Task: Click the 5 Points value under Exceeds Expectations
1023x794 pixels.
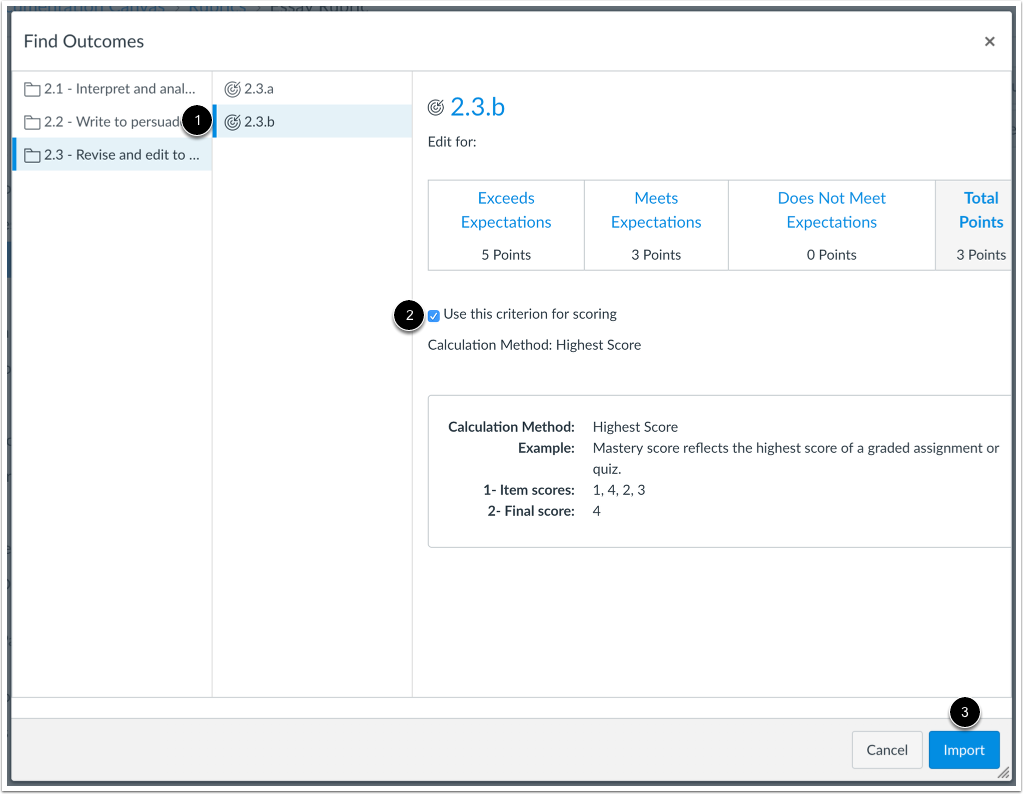Action: (x=506, y=255)
